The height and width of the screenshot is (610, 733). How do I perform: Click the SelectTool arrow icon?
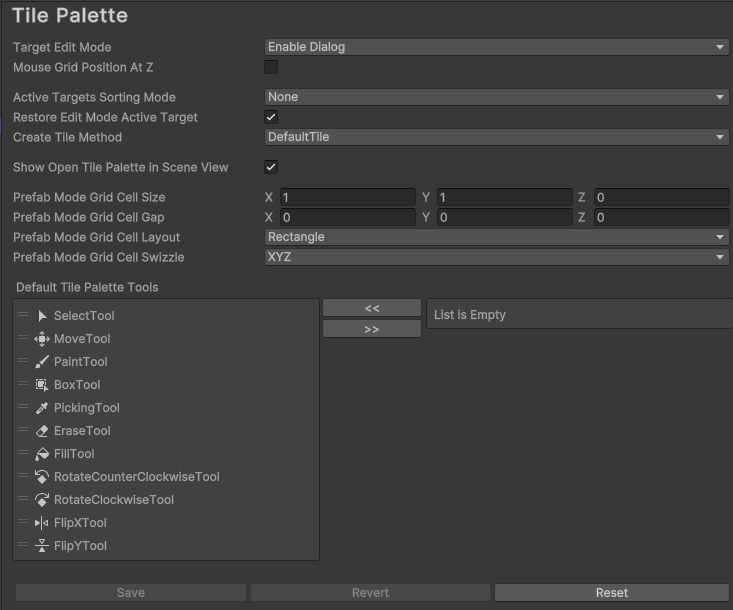pyautogui.click(x=42, y=316)
